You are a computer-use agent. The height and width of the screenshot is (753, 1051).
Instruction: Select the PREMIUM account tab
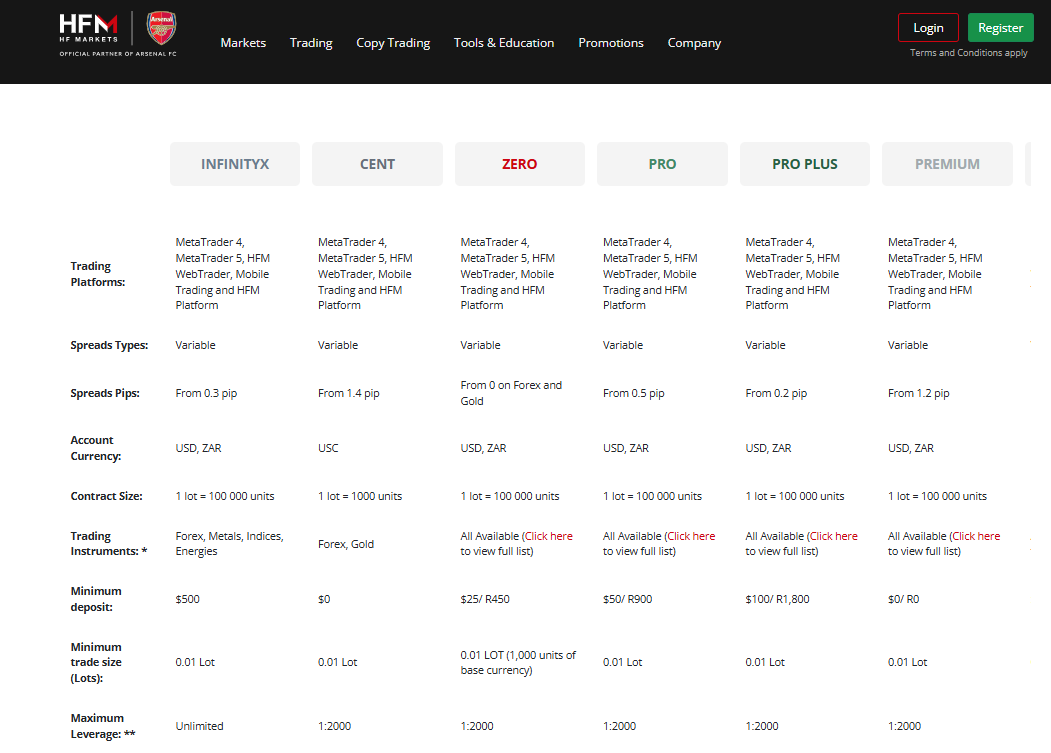coord(947,164)
